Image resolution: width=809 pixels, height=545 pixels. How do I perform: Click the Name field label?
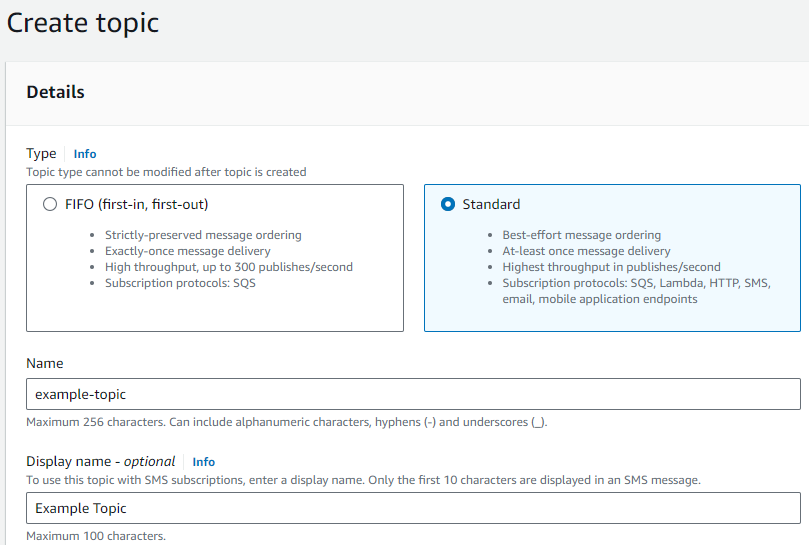point(45,364)
